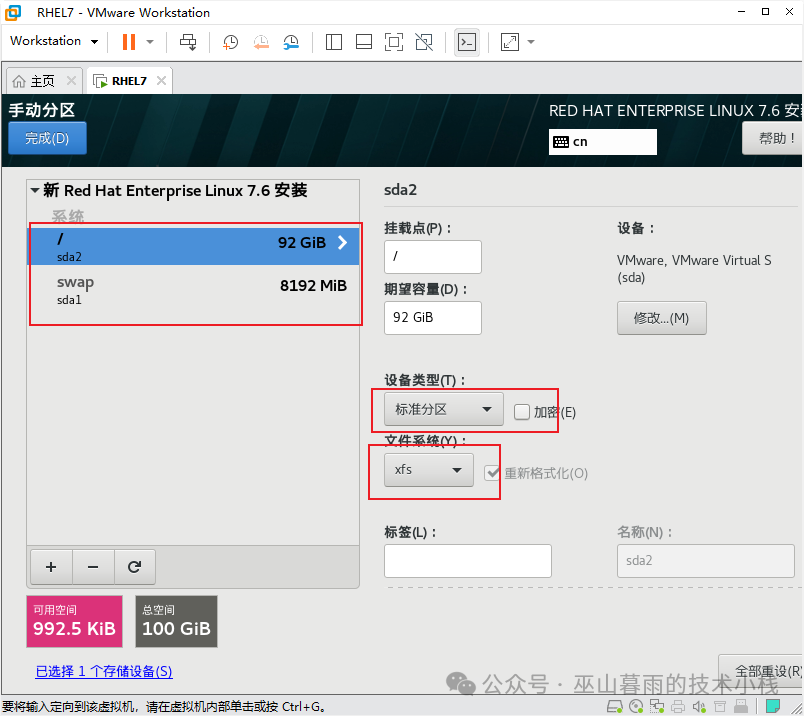Screen dimensions: 804x716
Task: Pause the virtual machine with the orange pause icon
Action: 128,42
